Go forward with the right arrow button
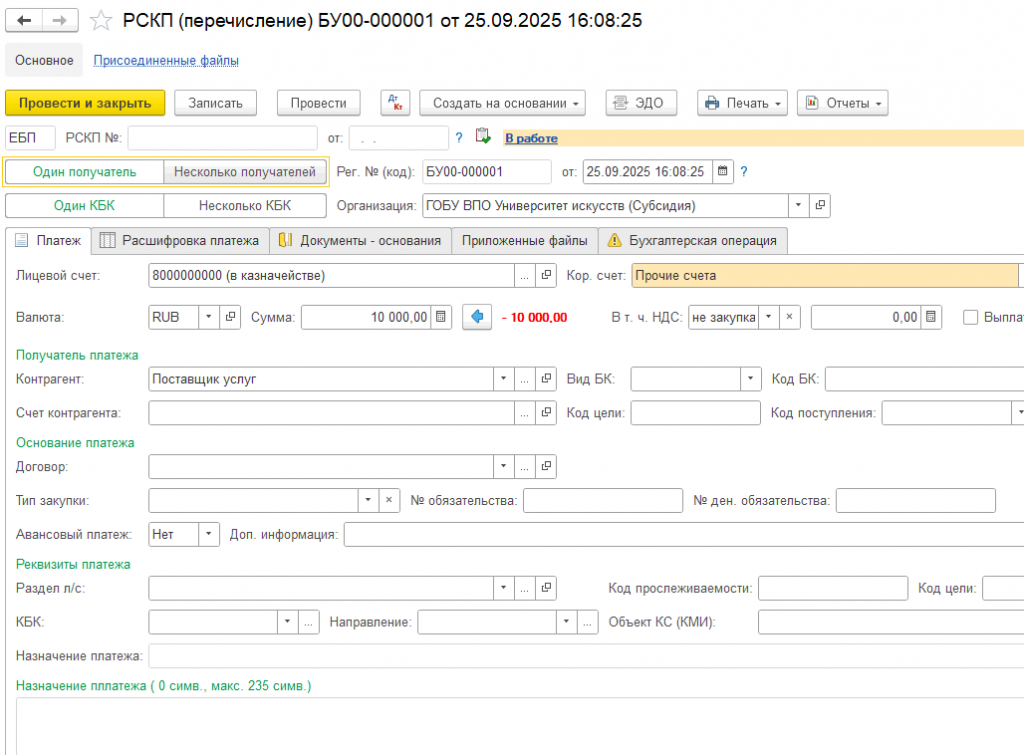Viewport: 1024px width, 755px height. [60, 20]
